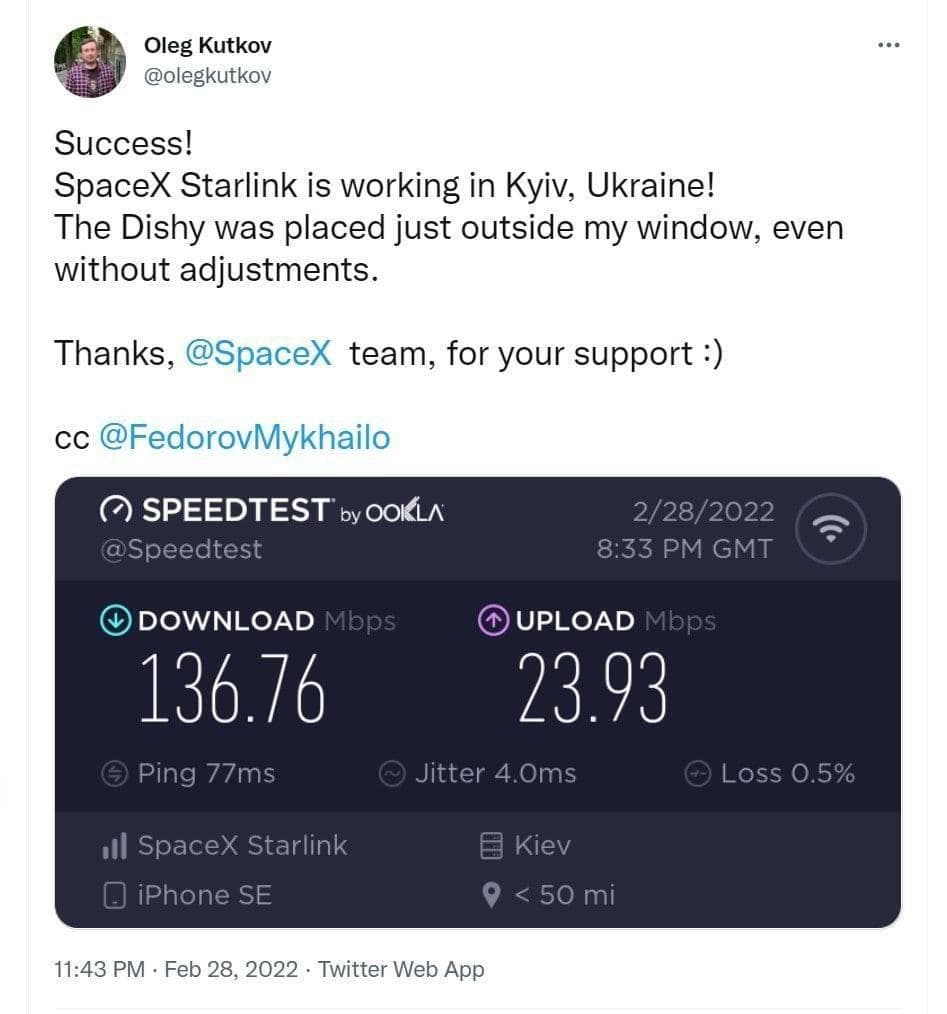The image size is (947, 1014).
Task: Click the Twitter Web App source label
Action: [401, 969]
